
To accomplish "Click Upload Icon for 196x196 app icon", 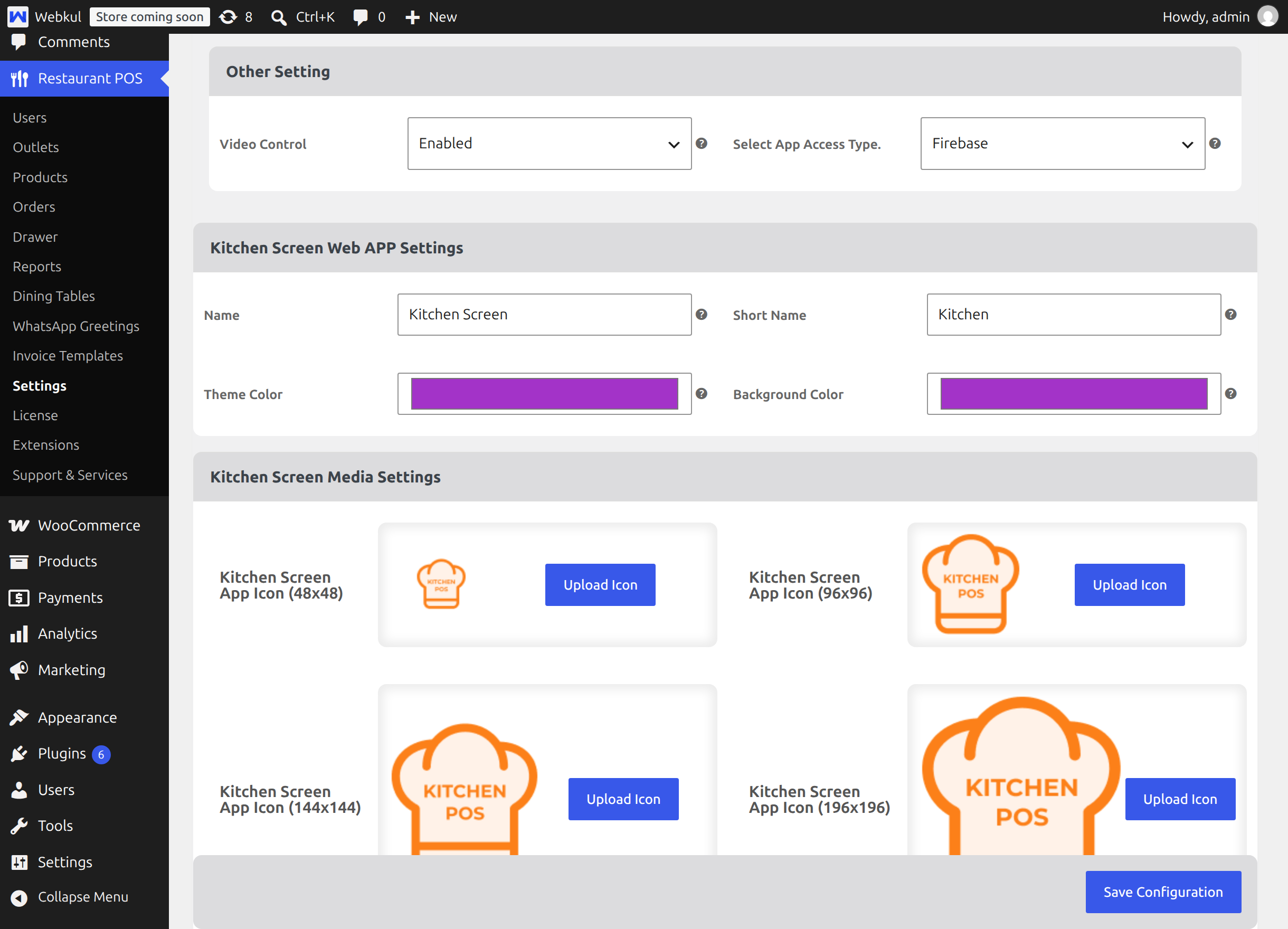I will pyautogui.click(x=1180, y=799).
